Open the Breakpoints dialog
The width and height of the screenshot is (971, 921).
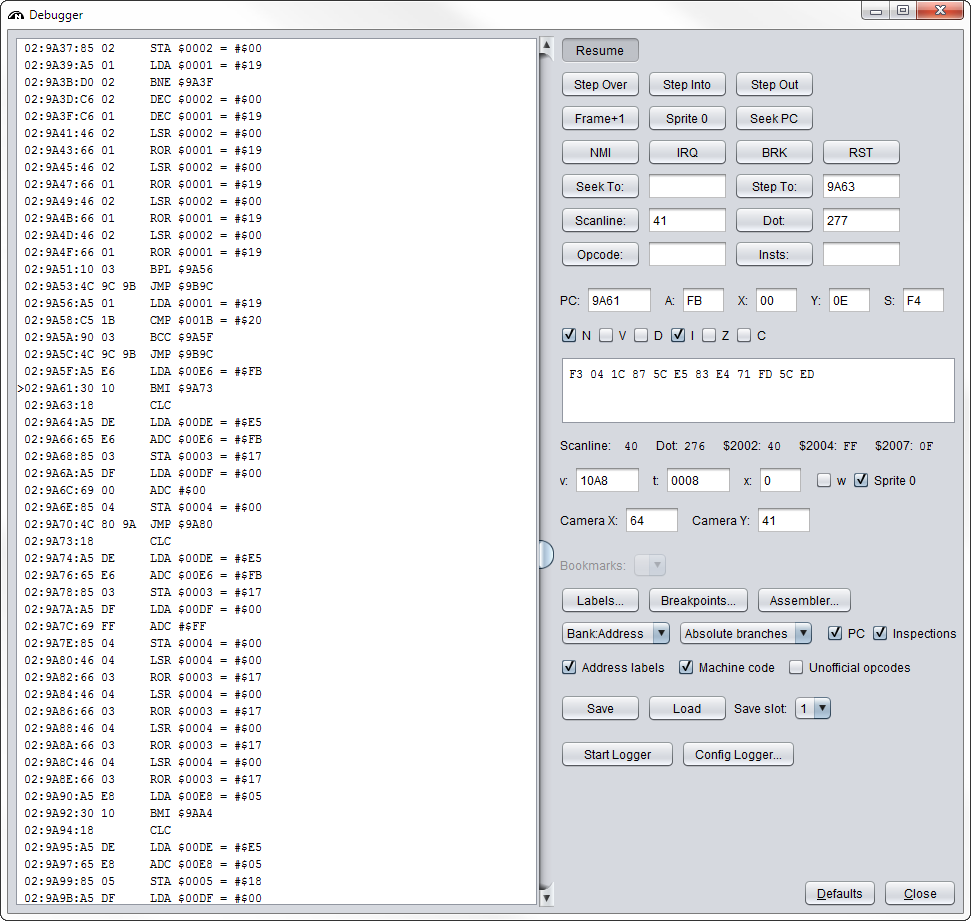[x=699, y=601]
